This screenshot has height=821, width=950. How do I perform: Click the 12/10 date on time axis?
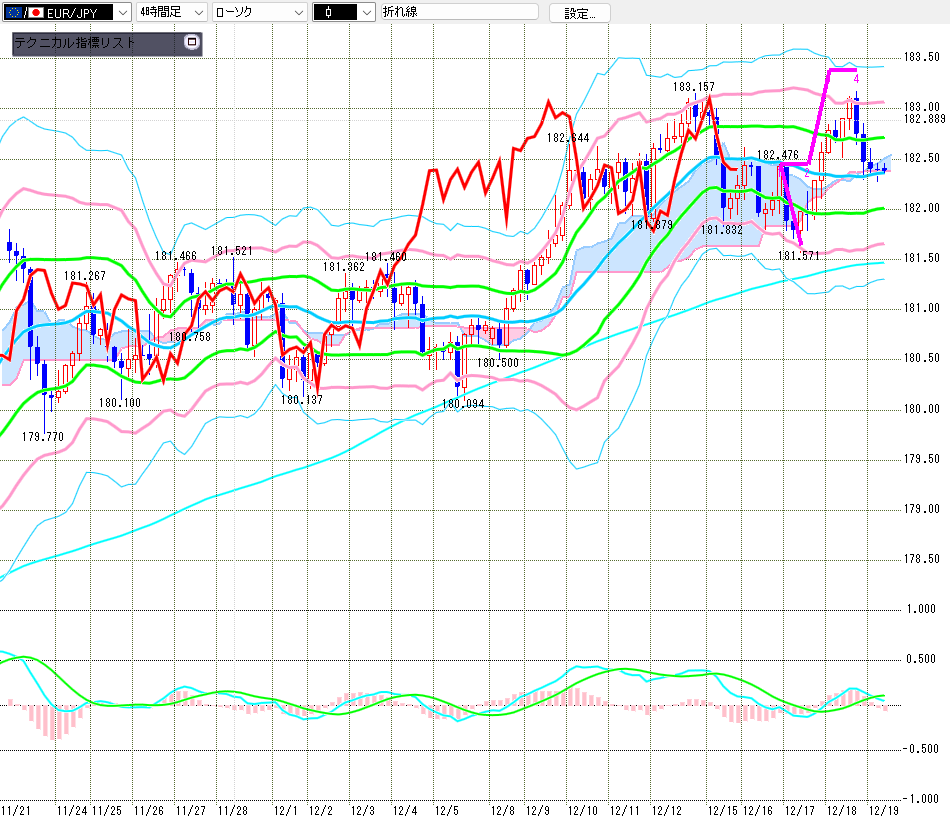[582, 810]
